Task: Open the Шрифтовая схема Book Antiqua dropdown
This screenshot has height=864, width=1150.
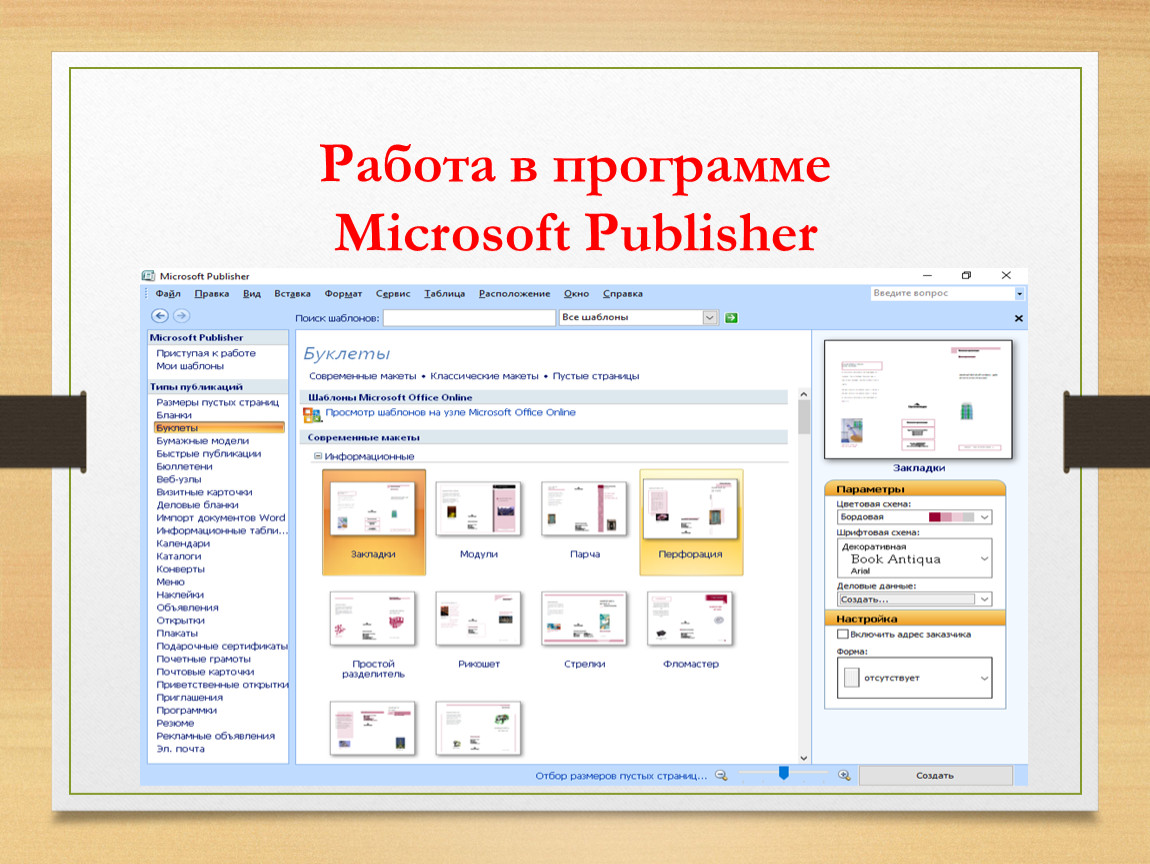Action: 984,559
